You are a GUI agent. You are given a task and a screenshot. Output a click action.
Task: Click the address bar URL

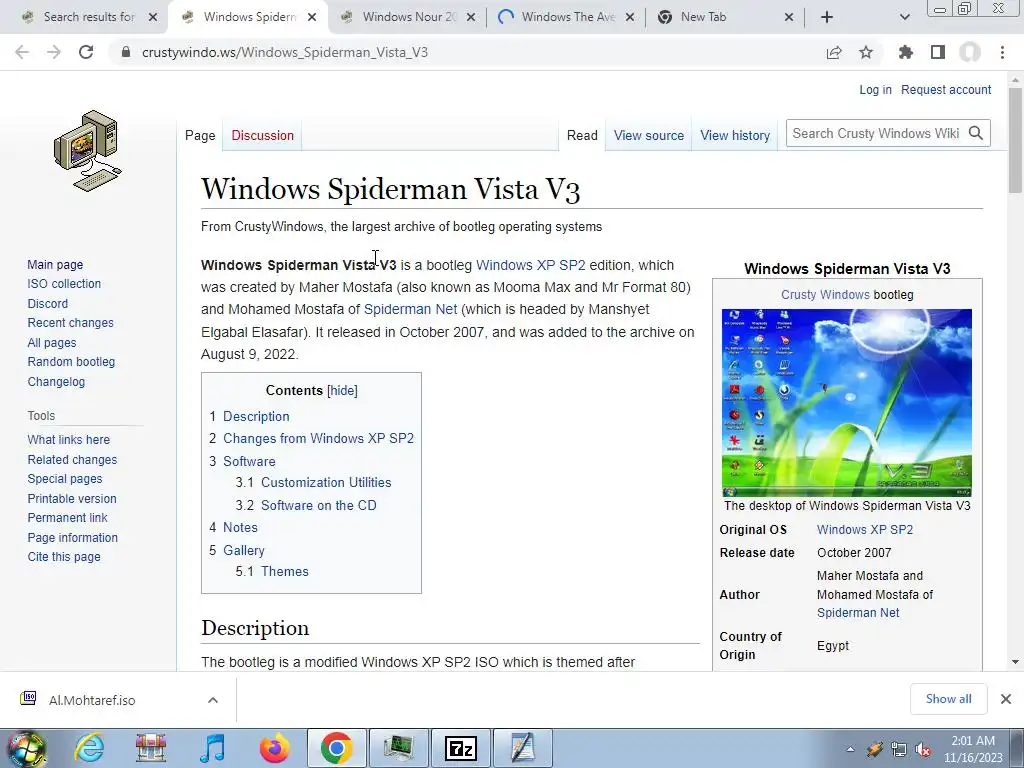285,52
